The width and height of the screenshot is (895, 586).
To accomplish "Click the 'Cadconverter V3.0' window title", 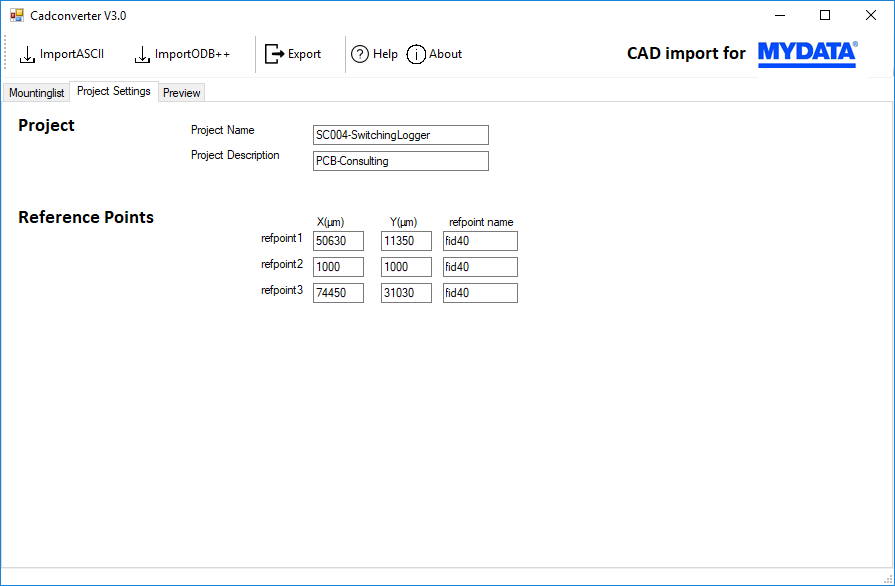I will 78,16.
